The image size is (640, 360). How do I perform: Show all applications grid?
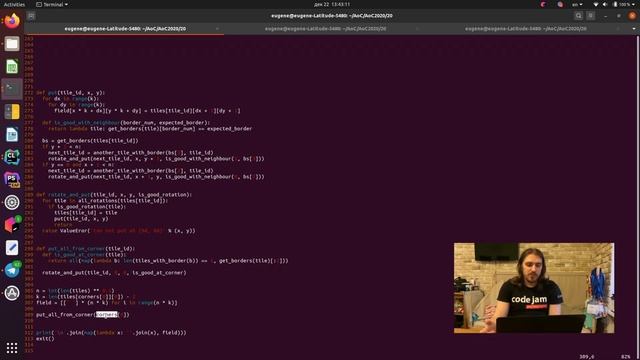12,348
